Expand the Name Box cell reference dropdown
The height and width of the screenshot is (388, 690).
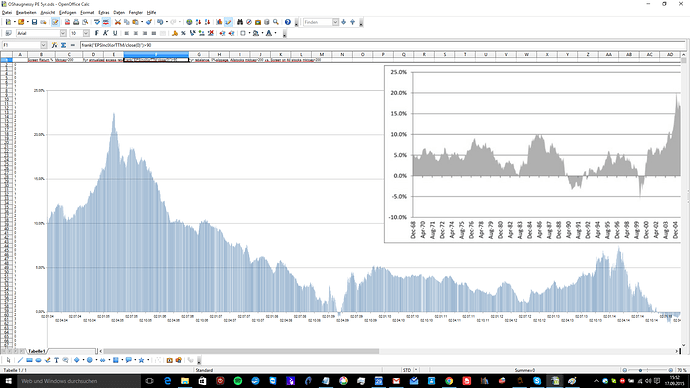pos(44,45)
